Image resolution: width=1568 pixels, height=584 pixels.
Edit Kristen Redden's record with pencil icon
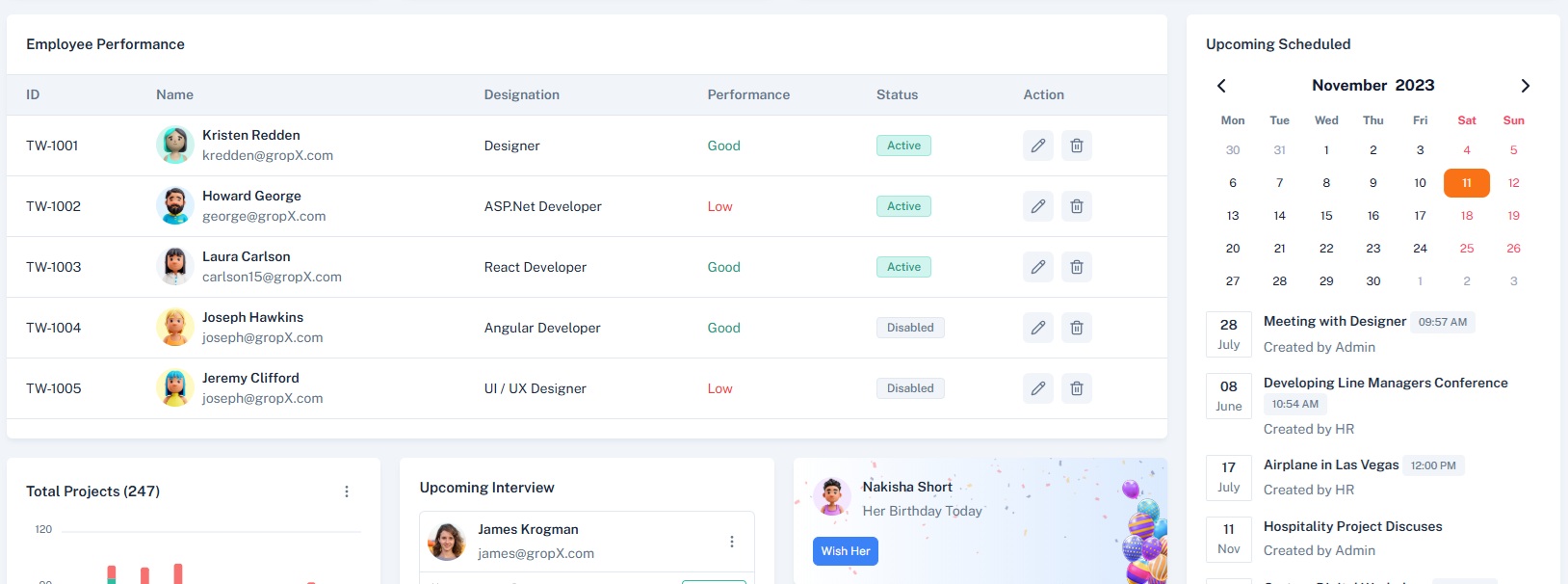1037,146
